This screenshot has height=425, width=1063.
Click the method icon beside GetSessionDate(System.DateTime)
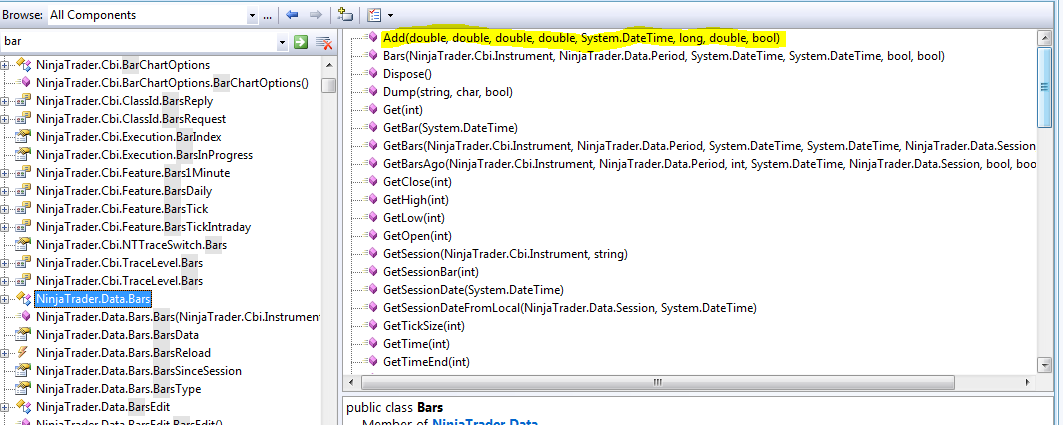[x=371, y=289]
